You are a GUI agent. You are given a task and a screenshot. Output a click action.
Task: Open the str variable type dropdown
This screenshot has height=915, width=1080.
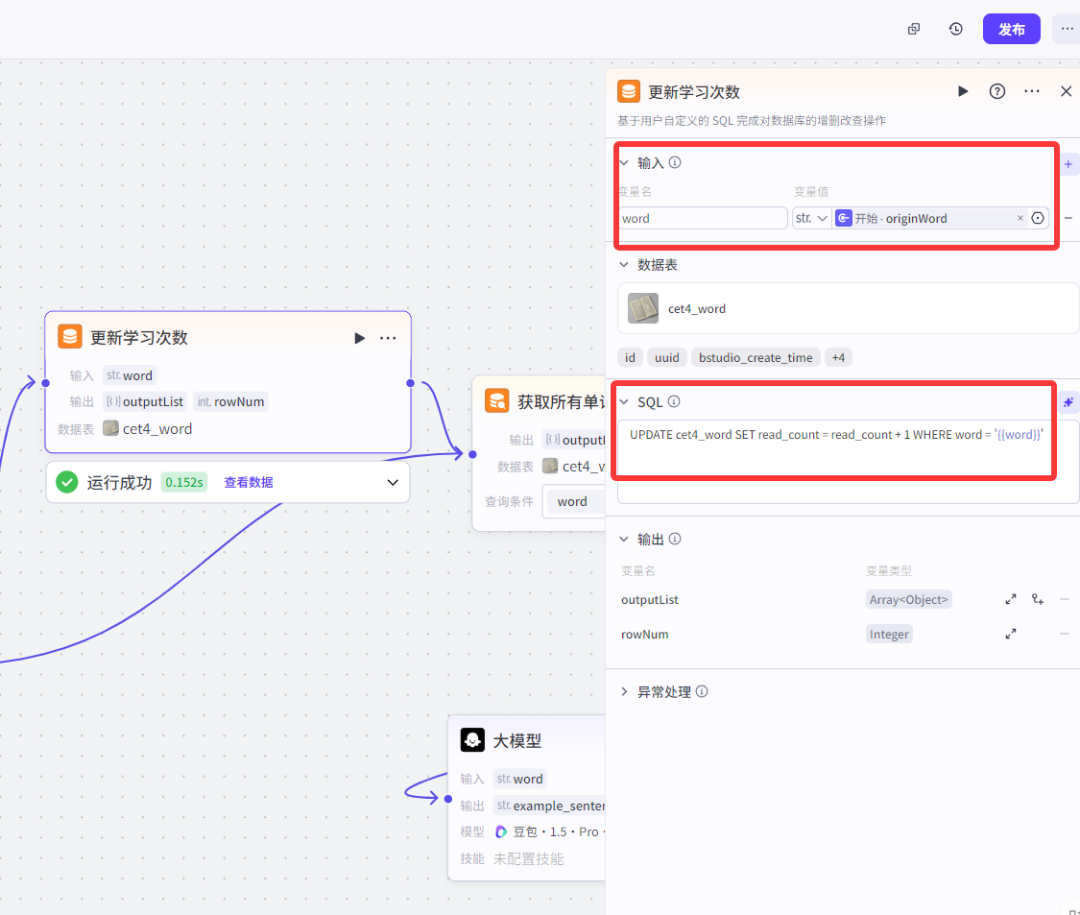click(x=811, y=218)
